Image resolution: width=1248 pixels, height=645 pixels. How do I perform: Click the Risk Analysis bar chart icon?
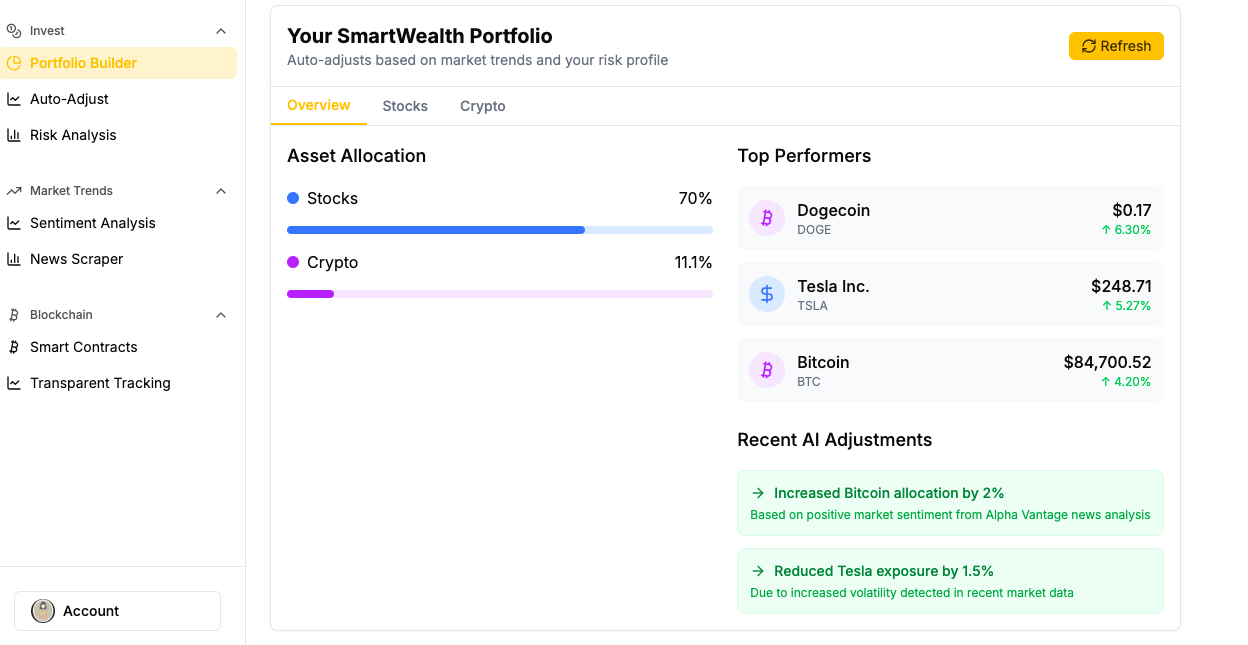coord(14,135)
